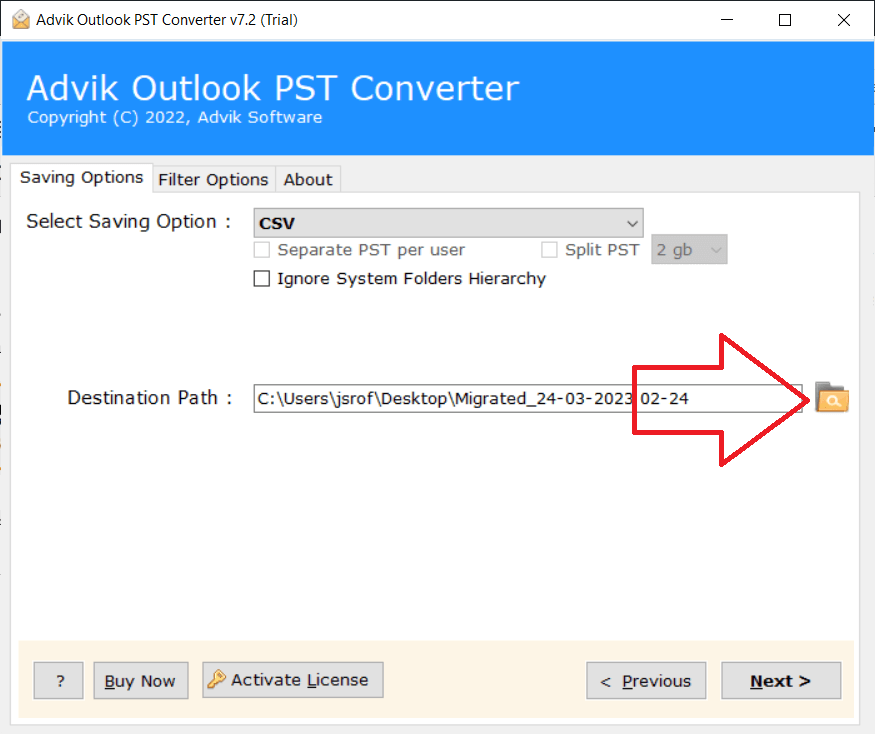Click the Advik envelope icon in title bar
Image resolution: width=875 pixels, height=734 pixels.
(x=21, y=20)
